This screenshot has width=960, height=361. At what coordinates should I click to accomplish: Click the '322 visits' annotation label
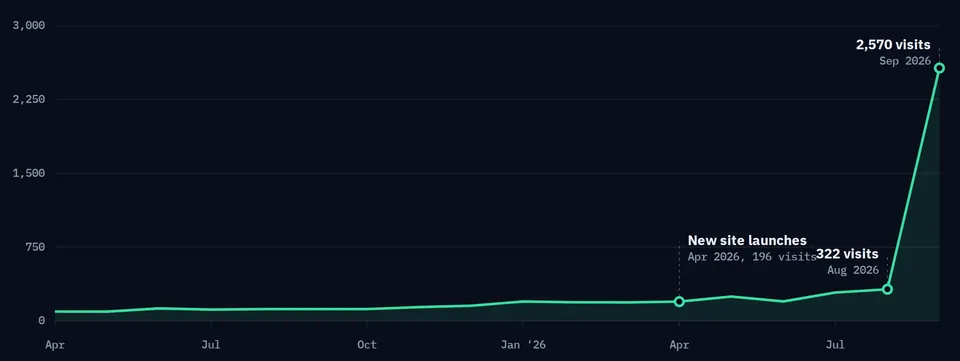847,254
